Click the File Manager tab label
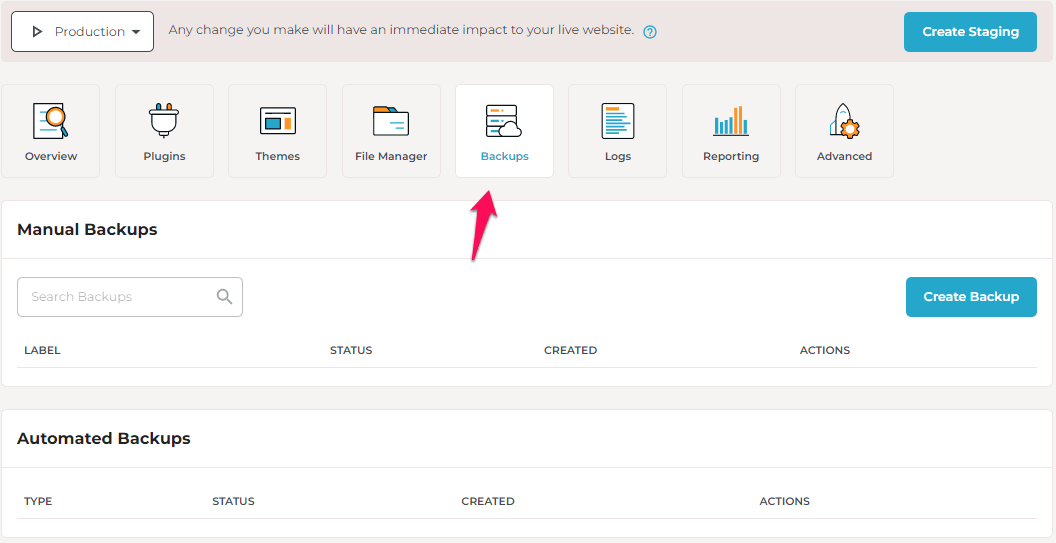Viewport: 1056px width, 543px height. tap(391, 156)
